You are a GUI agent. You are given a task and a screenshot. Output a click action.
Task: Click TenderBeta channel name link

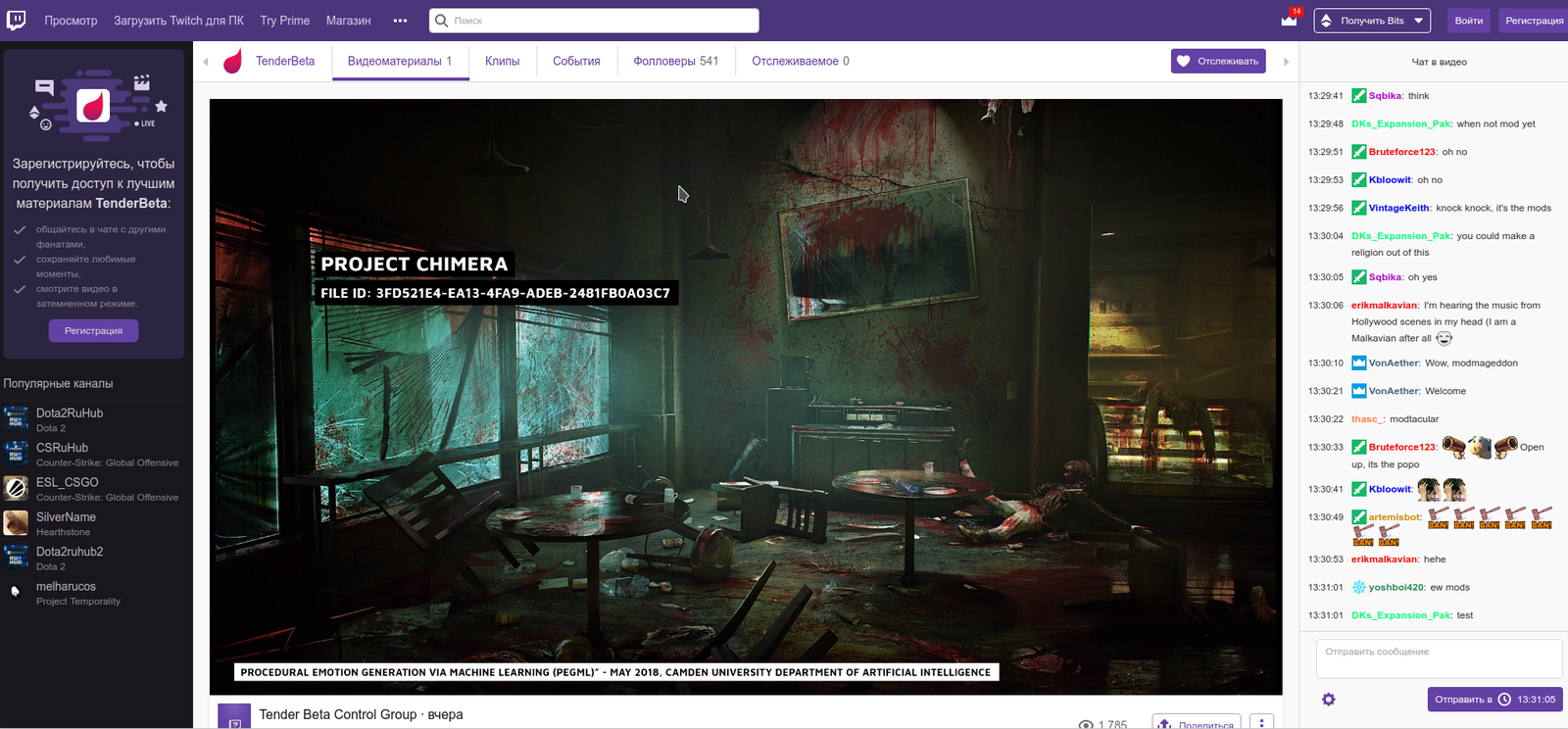coord(285,61)
